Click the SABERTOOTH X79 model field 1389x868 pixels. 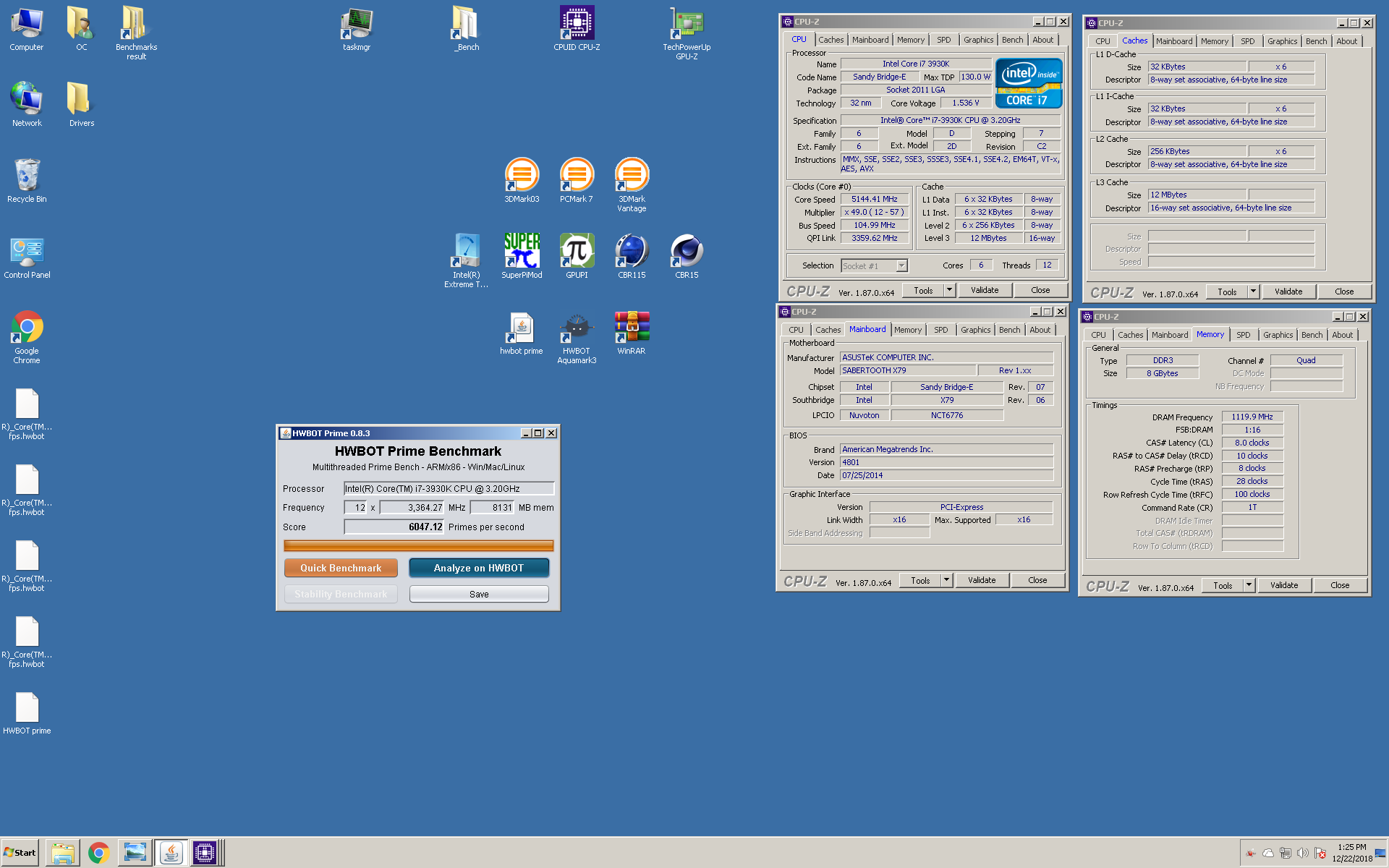click(x=907, y=370)
